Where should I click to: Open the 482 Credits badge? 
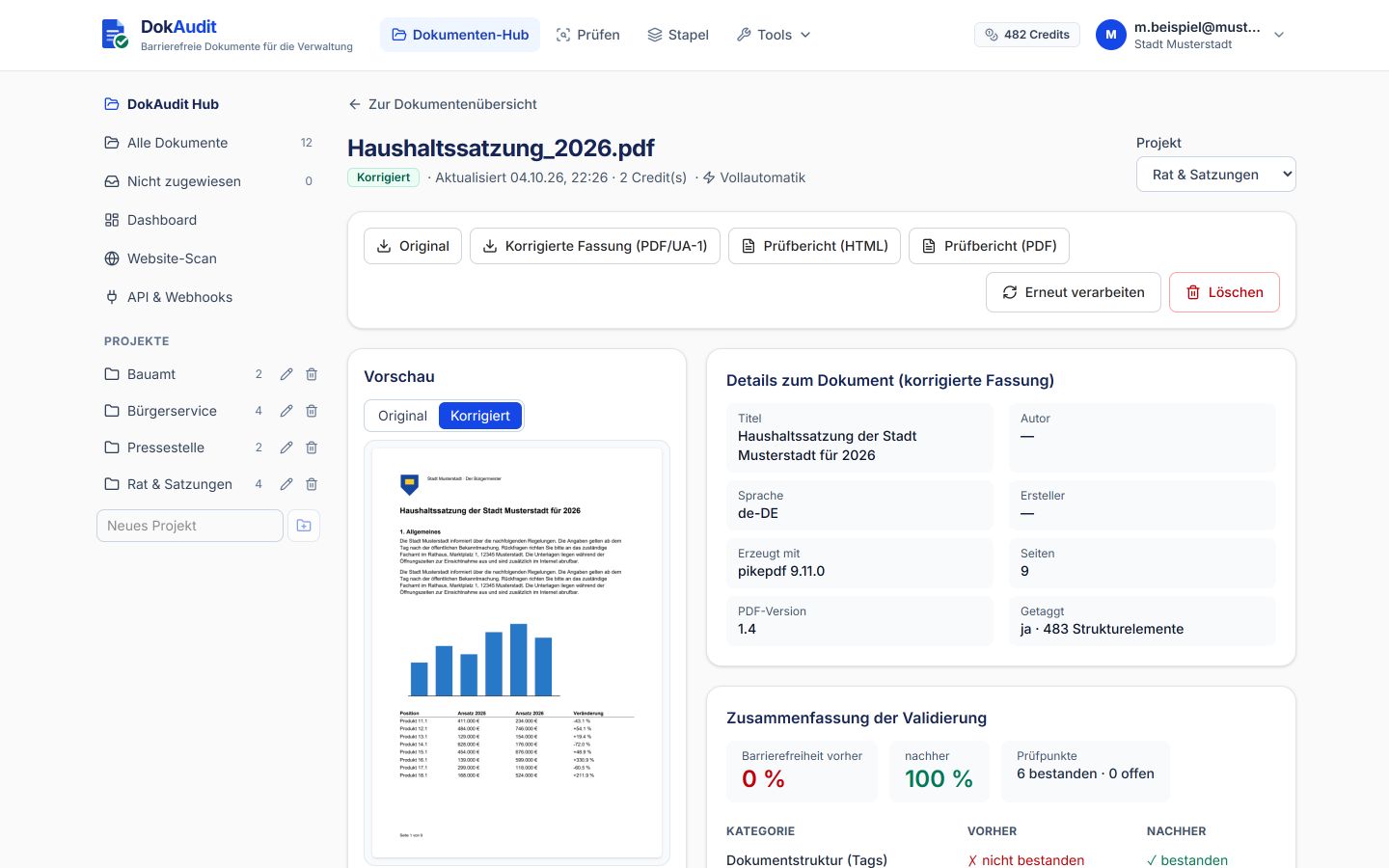click(x=1027, y=35)
